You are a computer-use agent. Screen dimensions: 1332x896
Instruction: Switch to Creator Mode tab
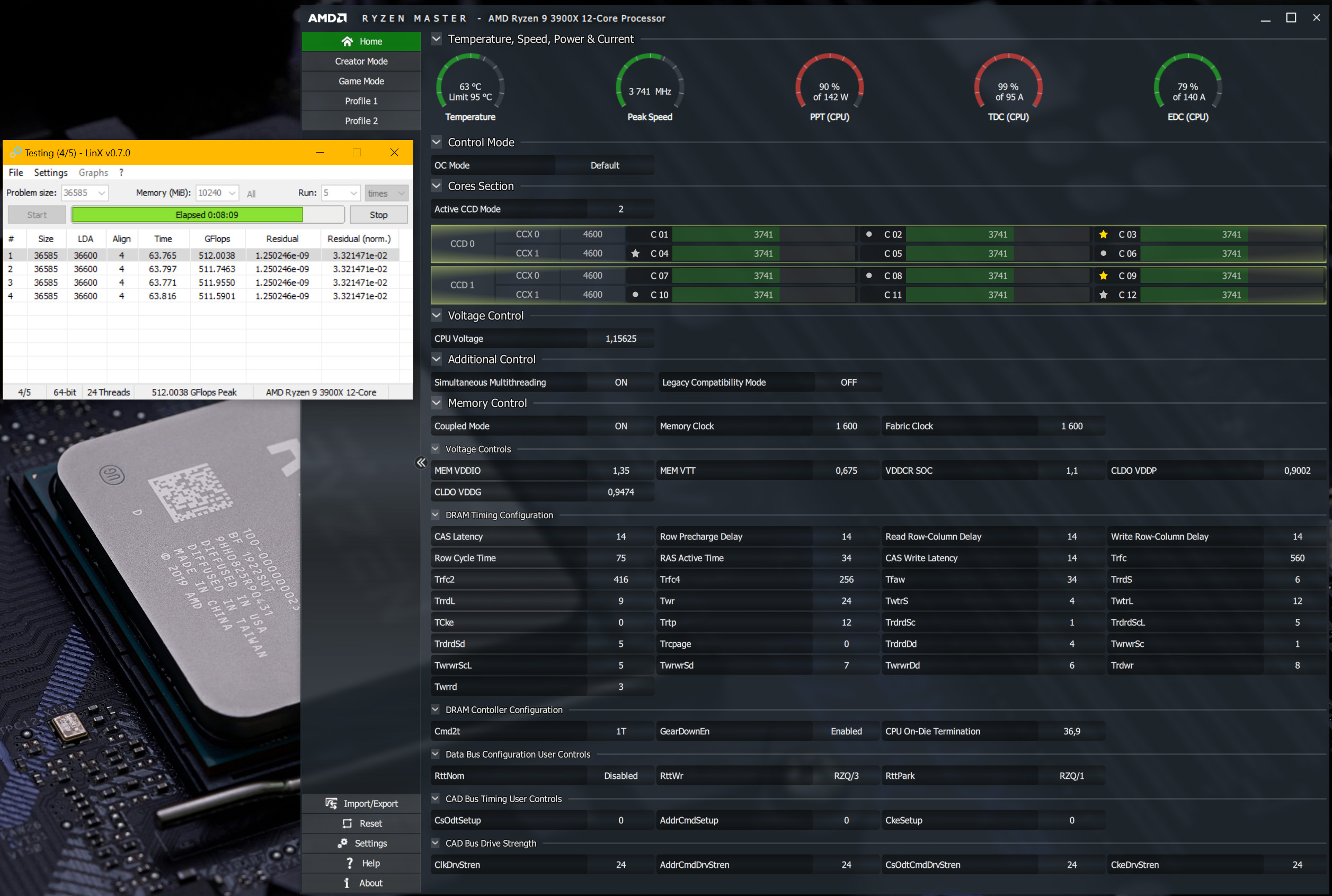coord(361,61)
